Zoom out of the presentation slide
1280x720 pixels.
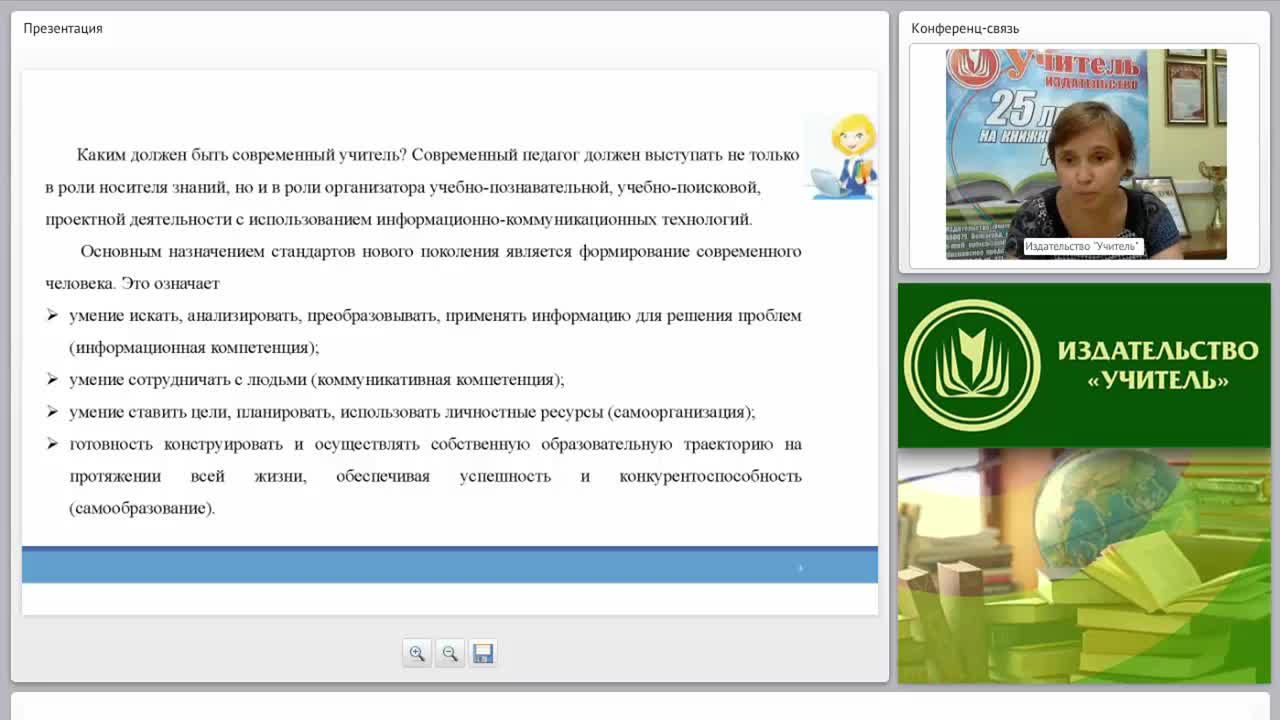click(450, 653)
